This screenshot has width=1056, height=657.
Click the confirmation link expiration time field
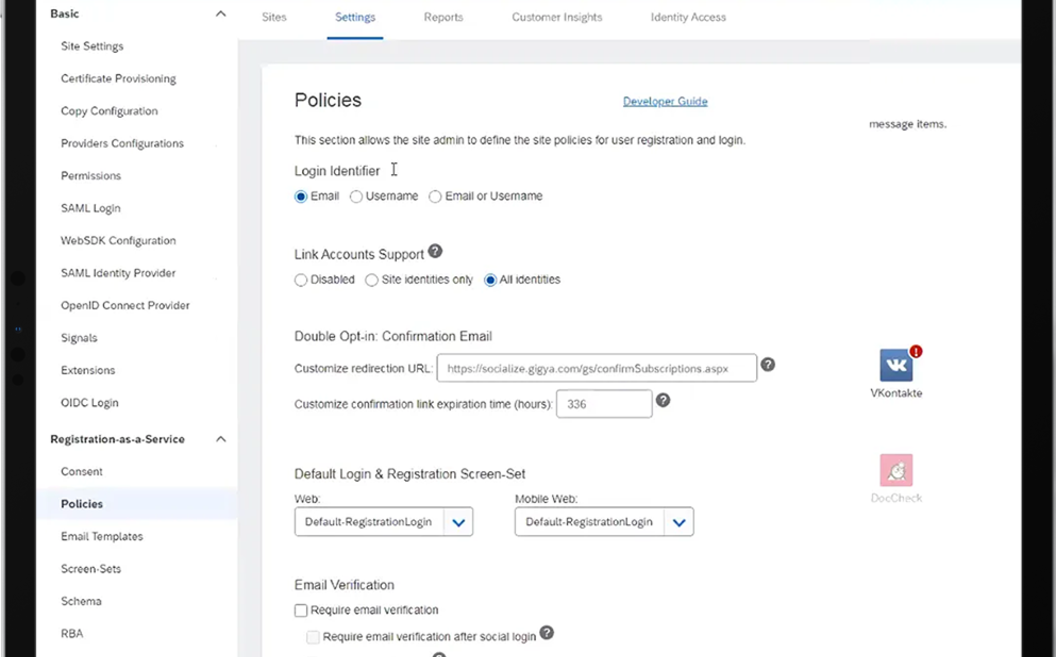point(604,403)
